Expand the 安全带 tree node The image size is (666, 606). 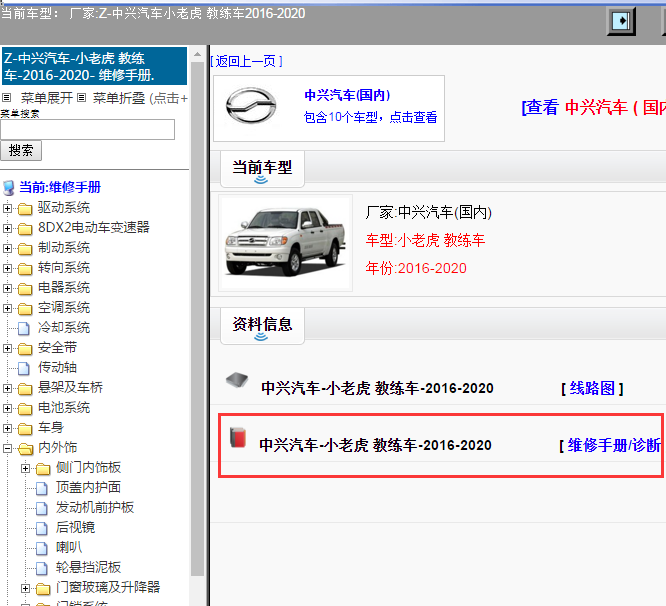(7, 348)
